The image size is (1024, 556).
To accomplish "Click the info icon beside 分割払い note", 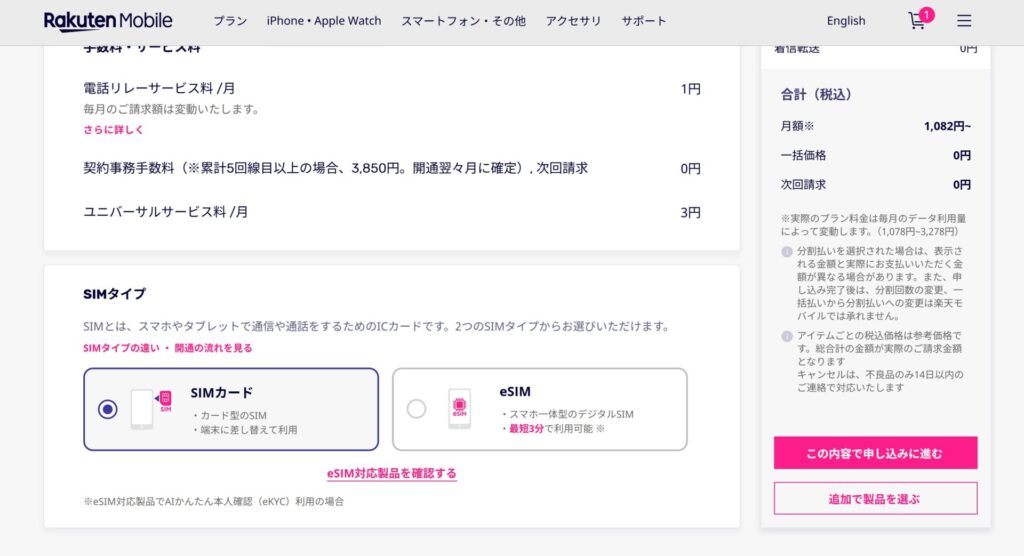I will point(786,251).
